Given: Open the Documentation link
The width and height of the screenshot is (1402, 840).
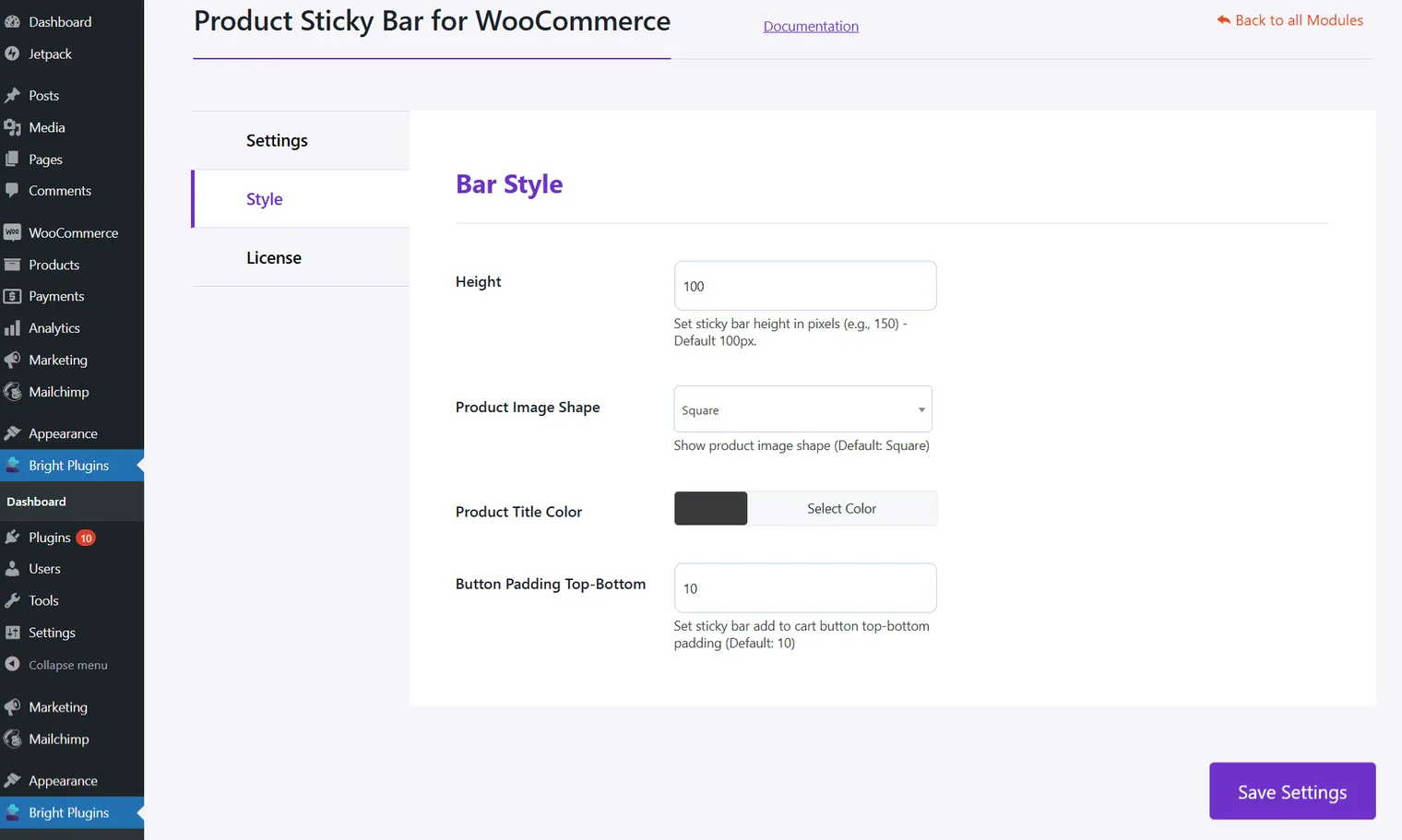Looking at the screenshot, I should coord(811,27).
